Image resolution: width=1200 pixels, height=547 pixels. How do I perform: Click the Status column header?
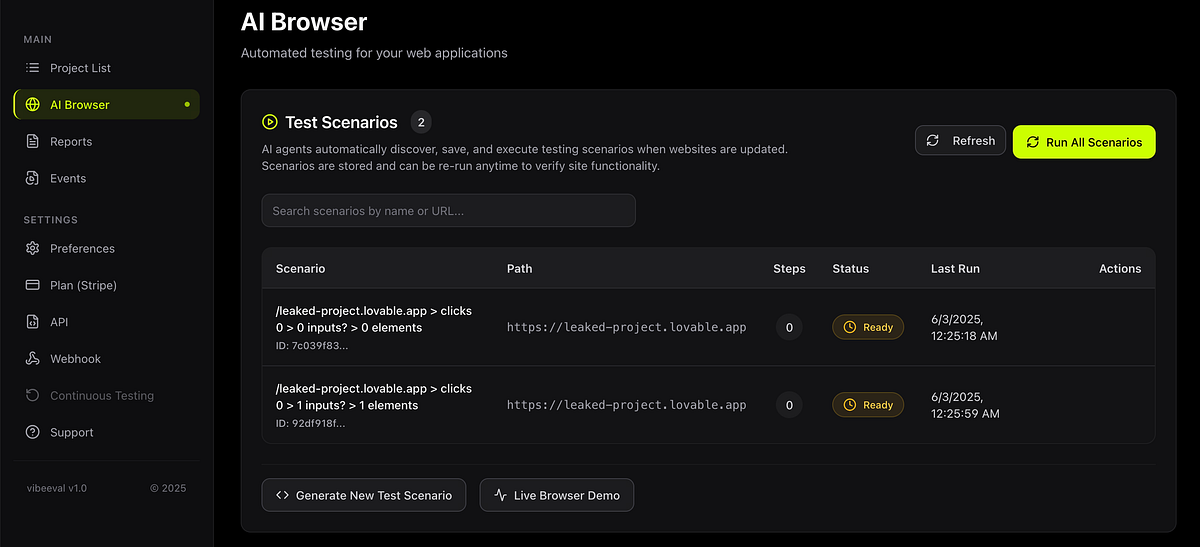(x=850, y=269)
